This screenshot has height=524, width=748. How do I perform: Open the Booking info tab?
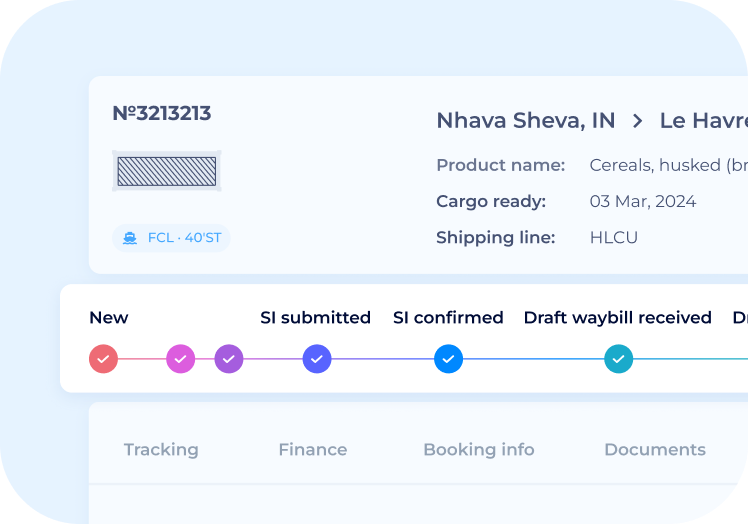tap(479, 450)
